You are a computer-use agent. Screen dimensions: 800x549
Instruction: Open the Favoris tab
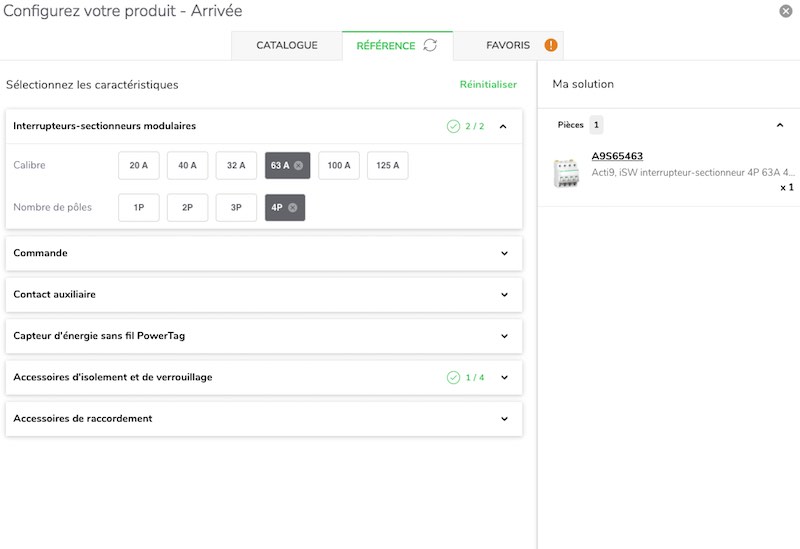[508, 45]
